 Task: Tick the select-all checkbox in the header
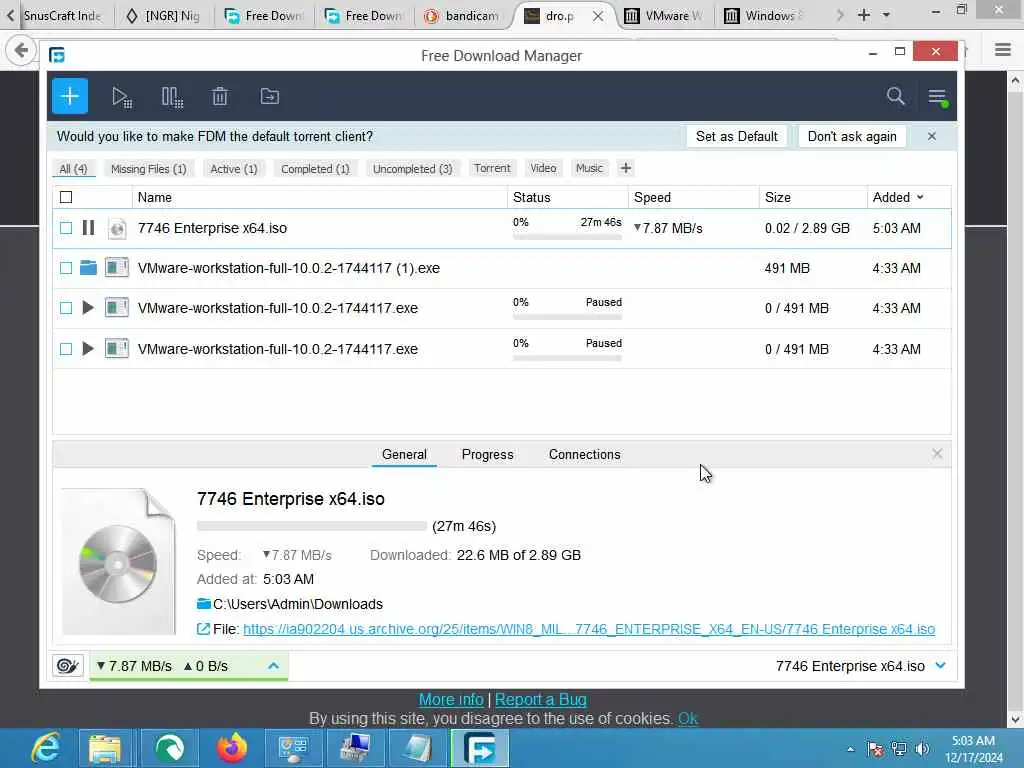(66, 197)
